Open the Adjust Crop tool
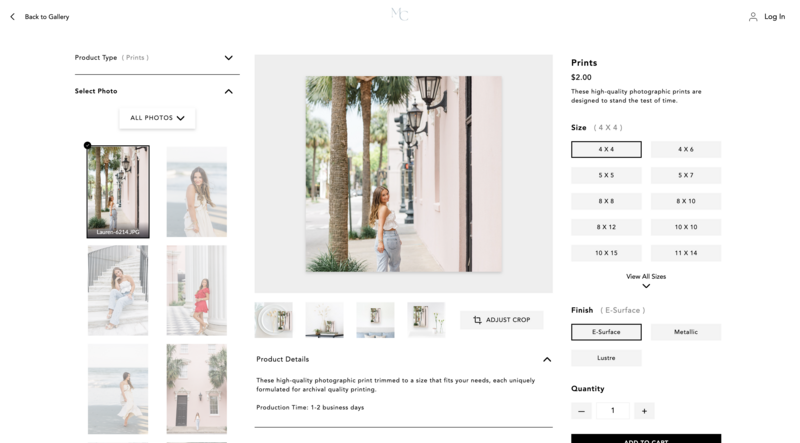This screenshot has height=443, width=800. point(501,320)
